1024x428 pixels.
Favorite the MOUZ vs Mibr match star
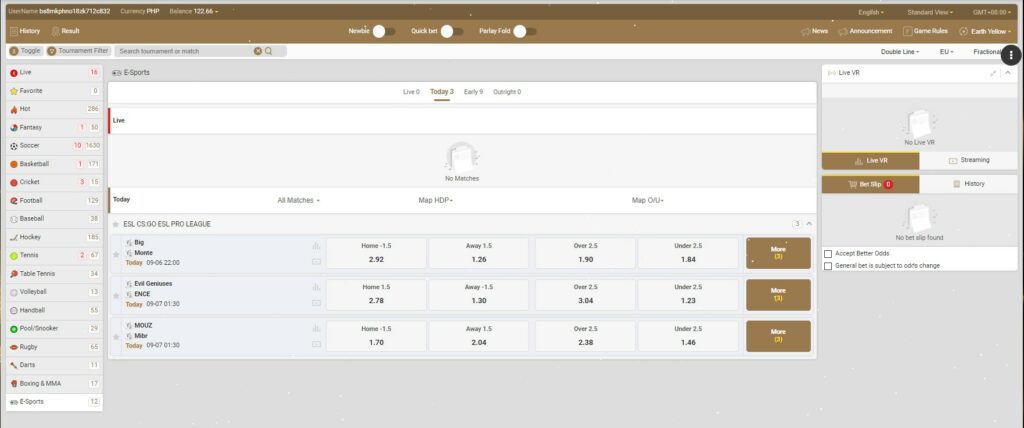point(116,337)
